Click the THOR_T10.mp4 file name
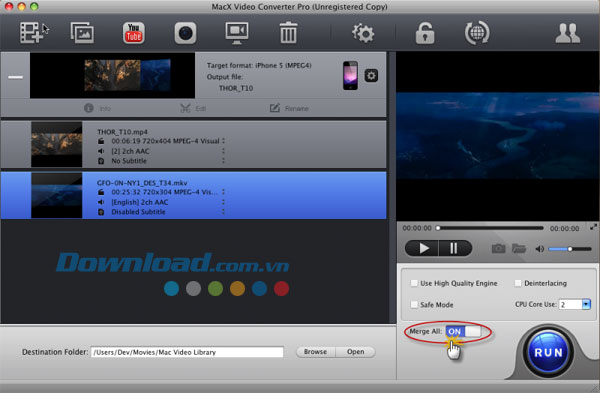 click(x=122, y=132)
